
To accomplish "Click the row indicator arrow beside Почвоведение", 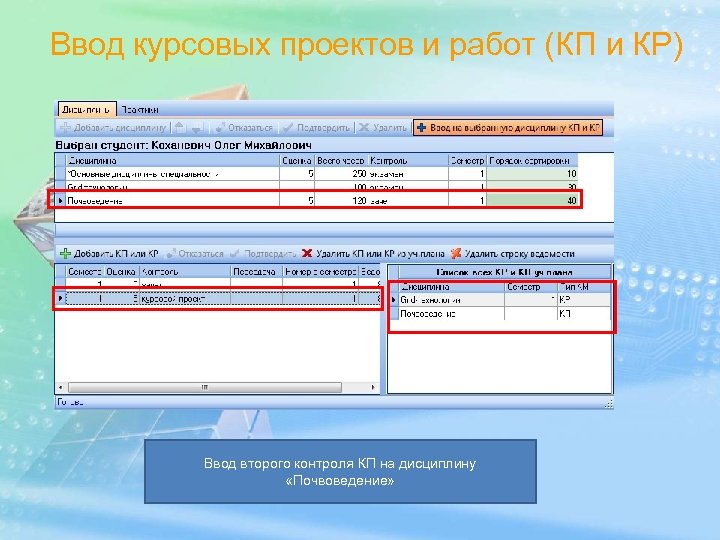I will click(x=61, y=200).
